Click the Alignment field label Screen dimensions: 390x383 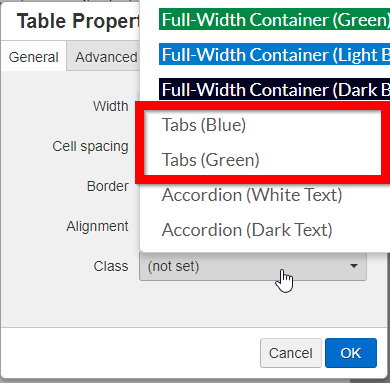tap(97, 226)
